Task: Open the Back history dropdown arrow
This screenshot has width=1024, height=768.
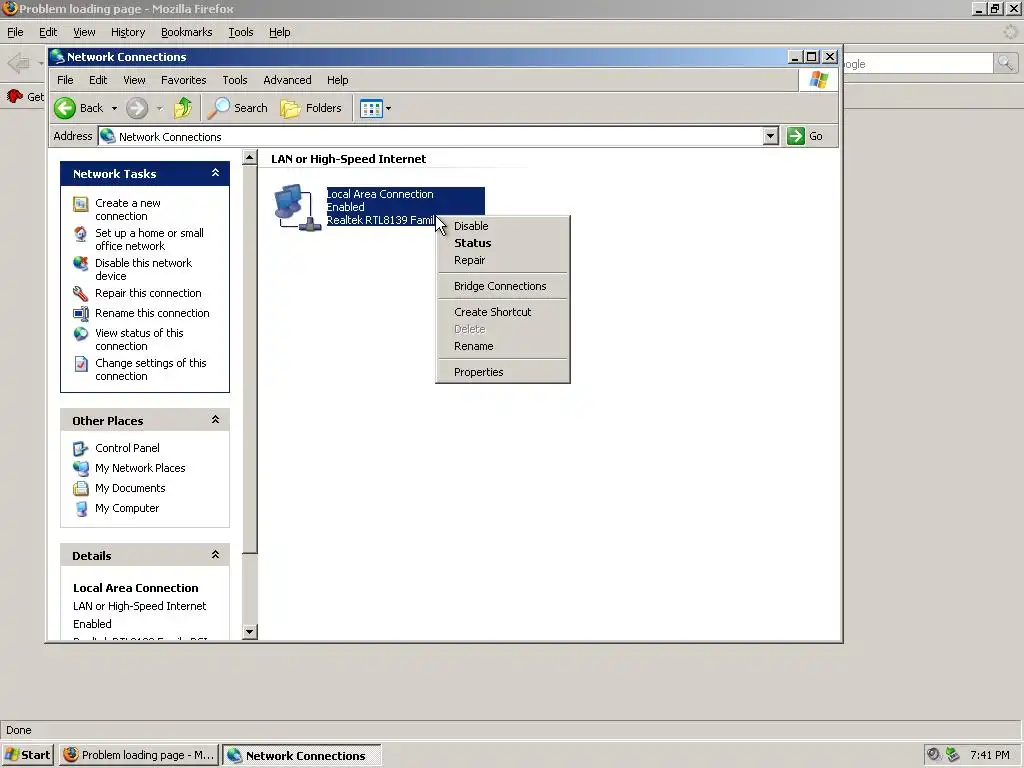Action: click(x=114, y=109)
